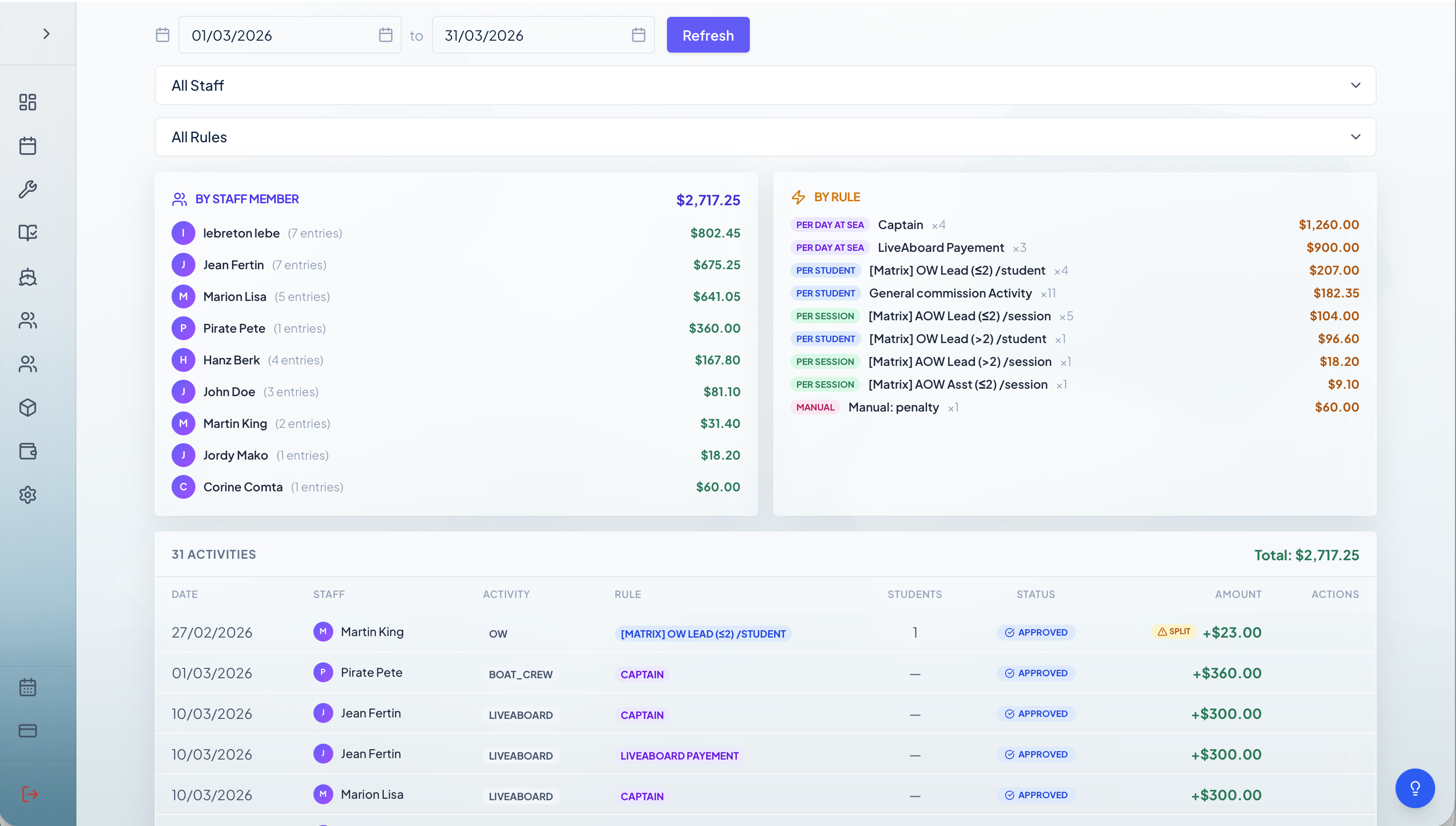Open the wrench maintenance icon in sidebar
Screen dimensions: 1456x826
click(x=28, y=189)
